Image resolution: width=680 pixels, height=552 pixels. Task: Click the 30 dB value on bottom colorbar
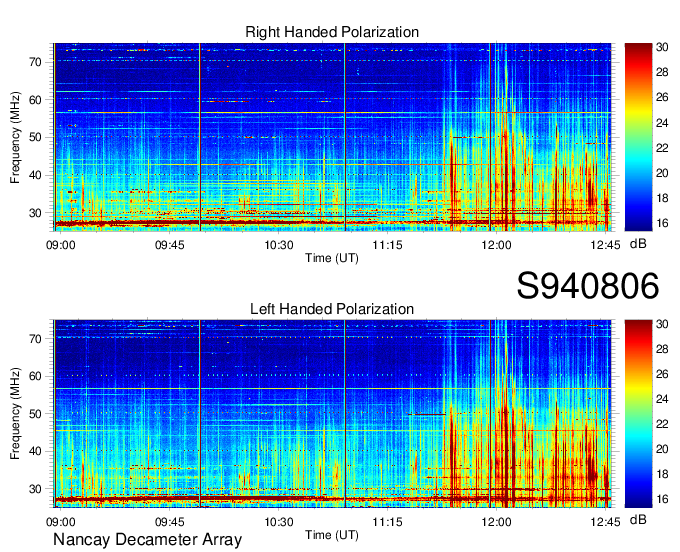[662, 324]
